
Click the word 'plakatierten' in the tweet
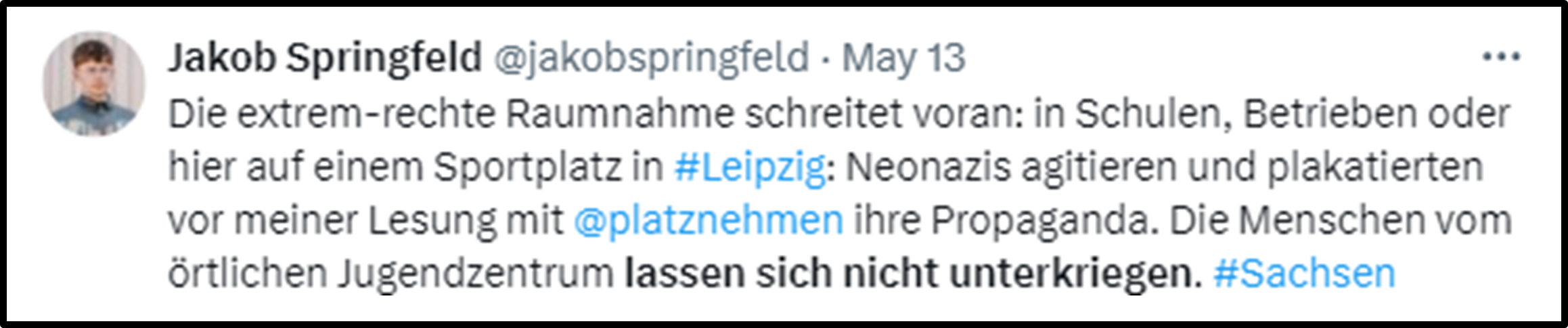(1375, 167)
